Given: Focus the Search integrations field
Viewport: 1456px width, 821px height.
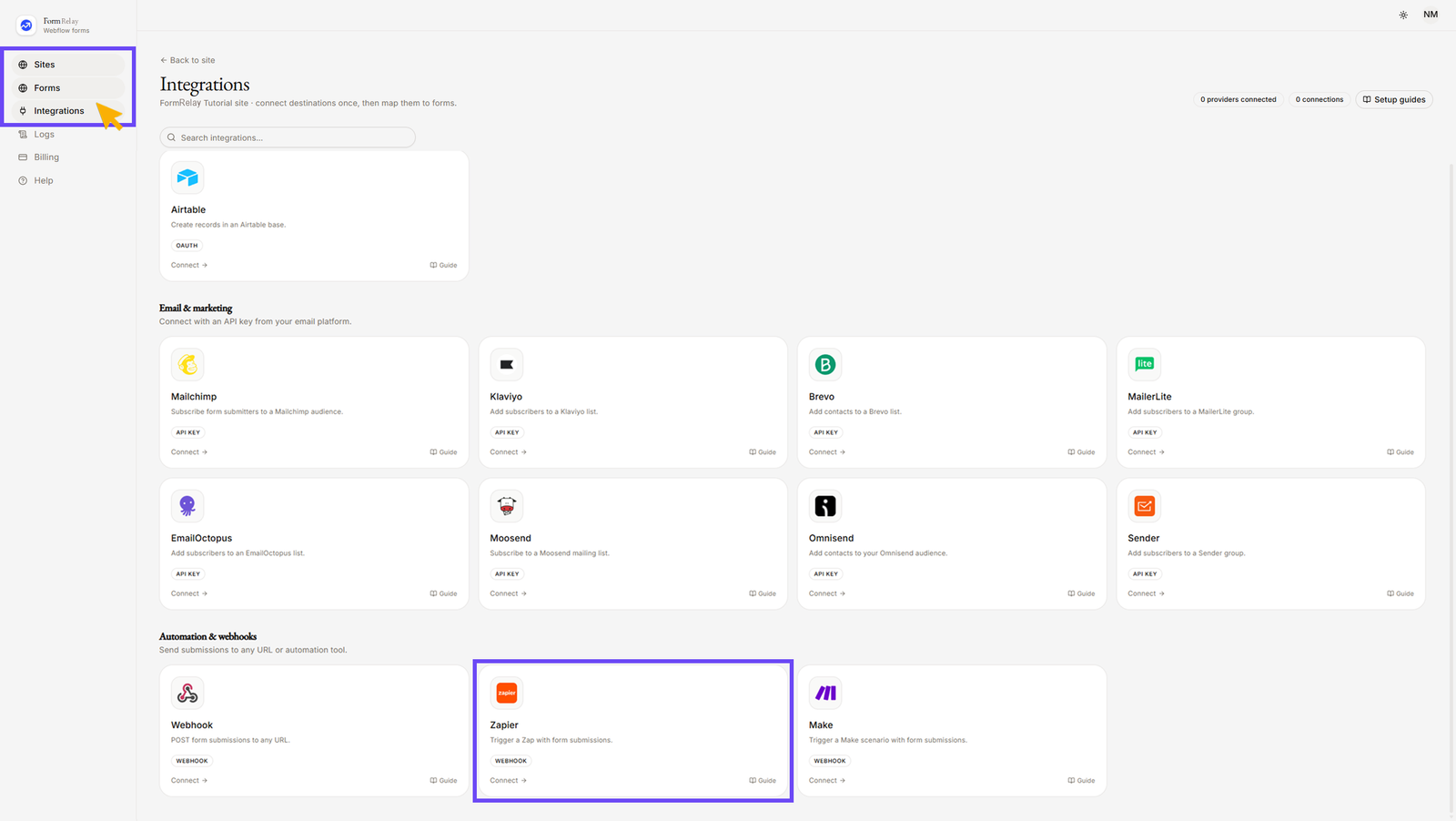Looking at the screenshot, I should coord(288,137).
